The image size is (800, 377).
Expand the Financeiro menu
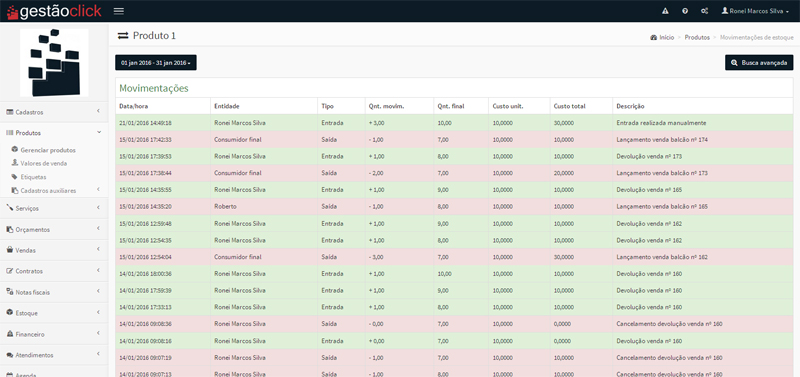coord(54,334)
